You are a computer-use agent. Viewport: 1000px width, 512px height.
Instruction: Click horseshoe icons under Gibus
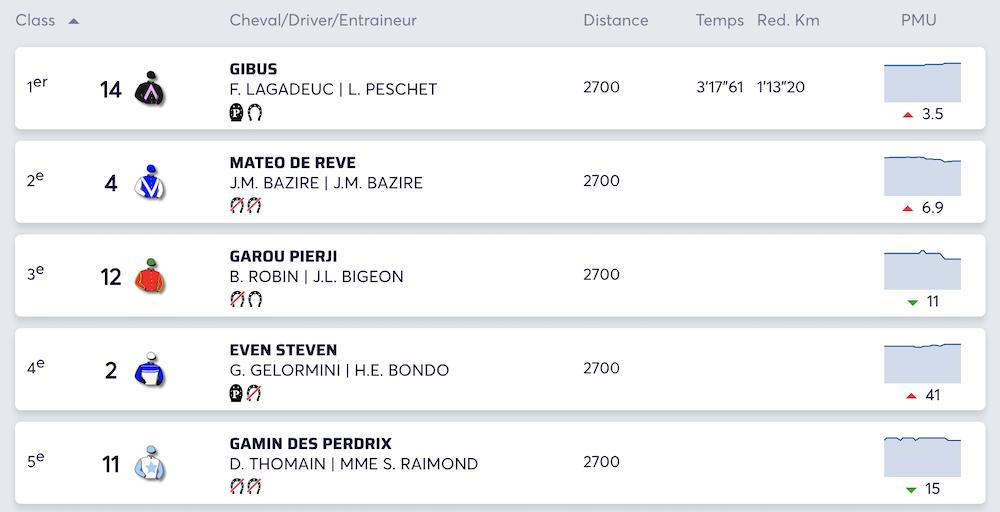[x=246, y=113]
